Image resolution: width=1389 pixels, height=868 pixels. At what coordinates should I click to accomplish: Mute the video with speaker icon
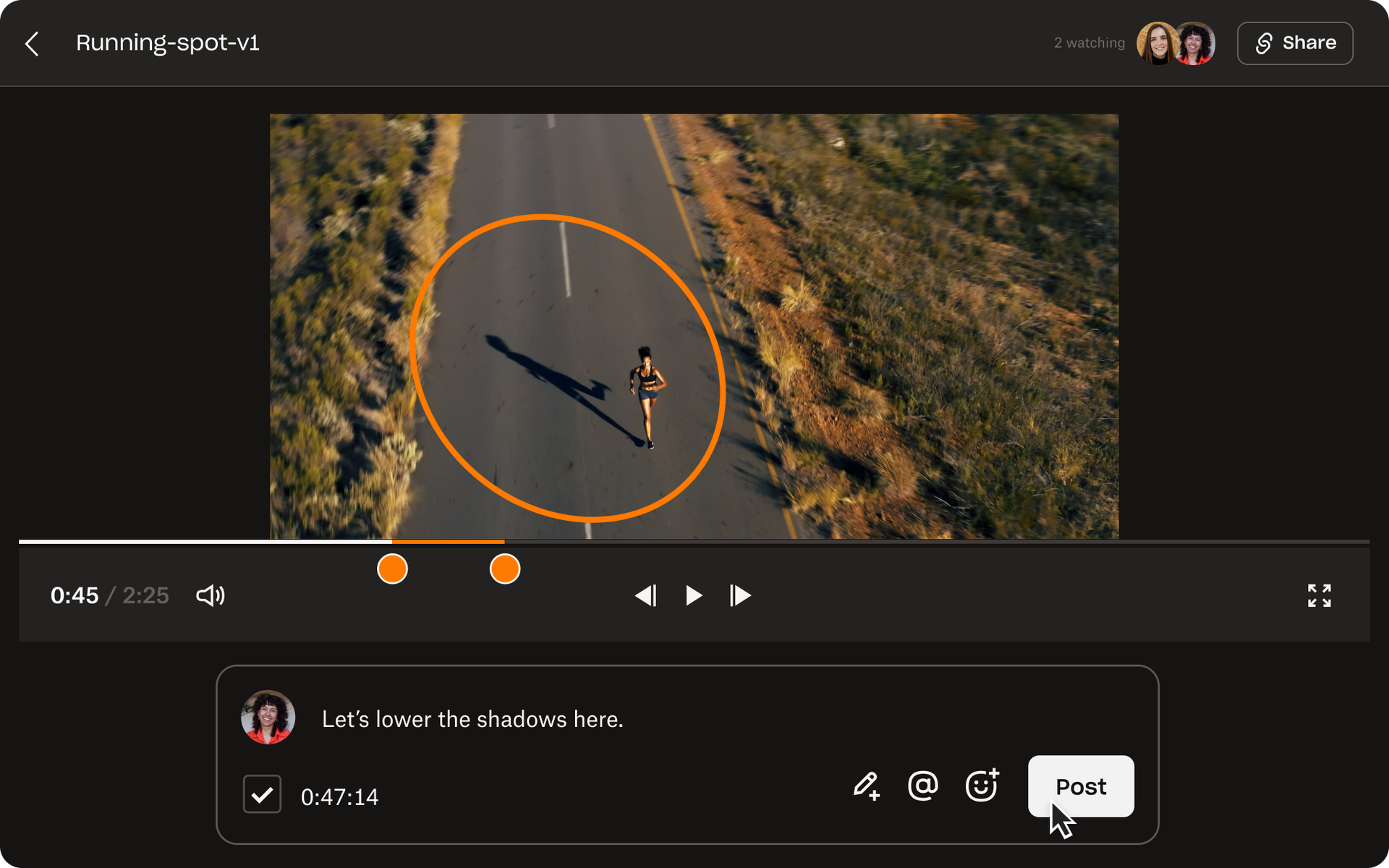click(x=211, y=595)
